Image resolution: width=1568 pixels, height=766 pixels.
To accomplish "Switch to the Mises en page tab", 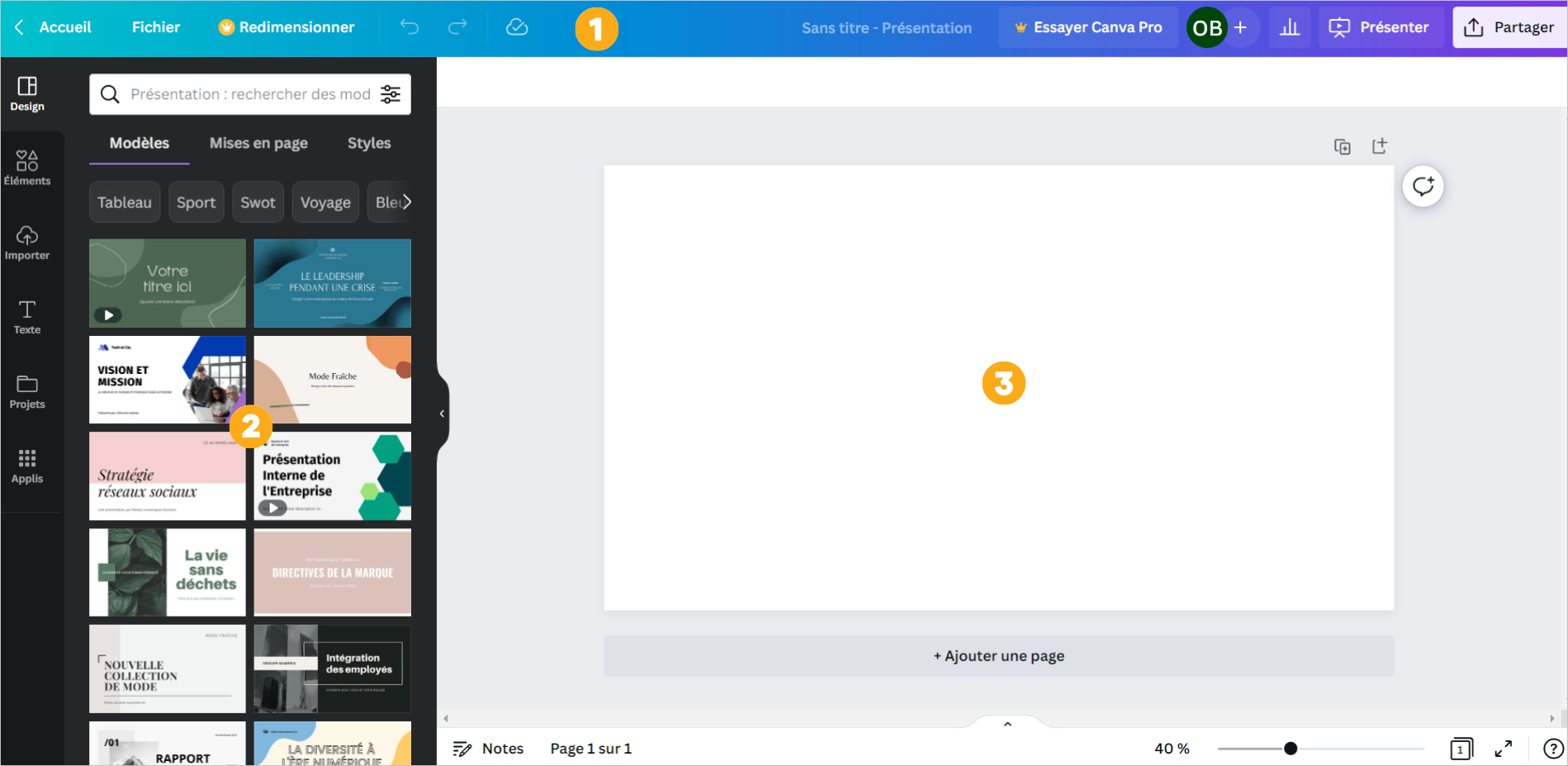I will pos(258,143).
